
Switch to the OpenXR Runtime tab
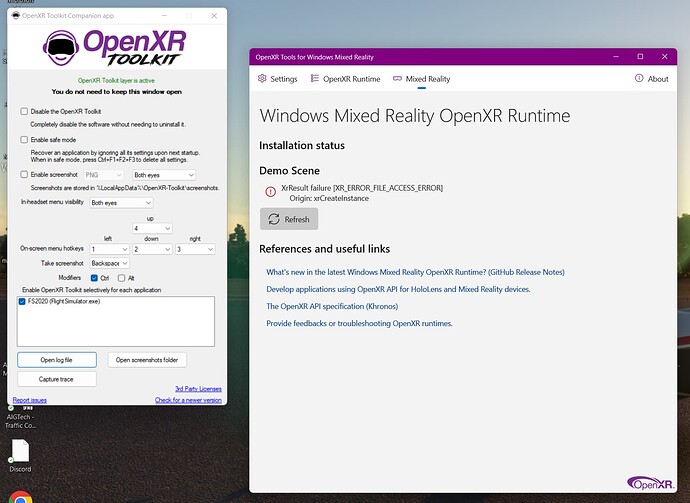(x=343, y=79)
